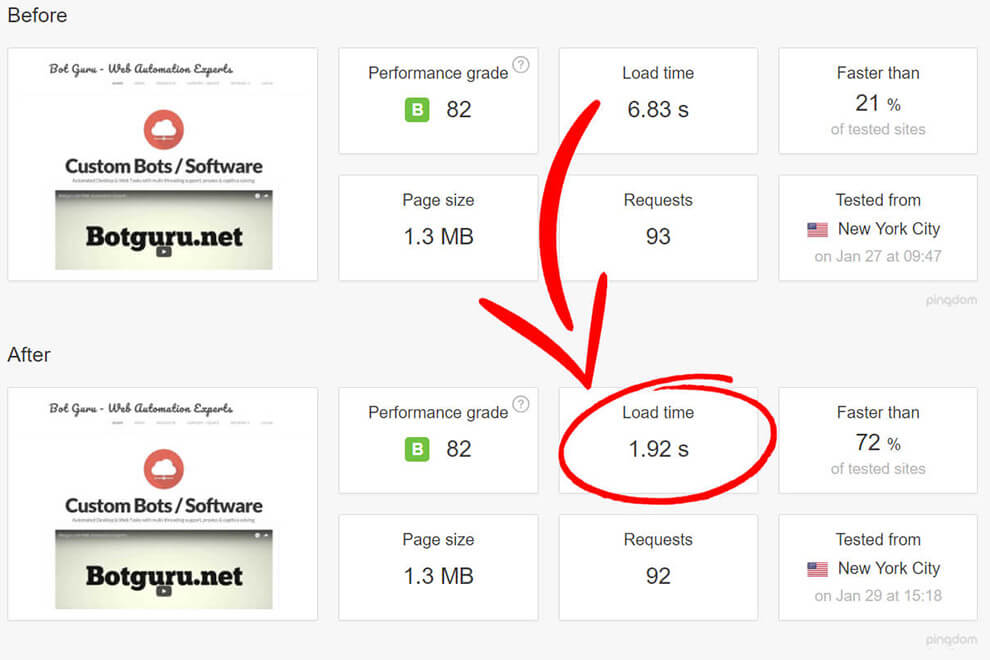The width and height of the screenshot is (990, 660).
Task: Click the Faster than 72 % card
Action: [877, 441]
